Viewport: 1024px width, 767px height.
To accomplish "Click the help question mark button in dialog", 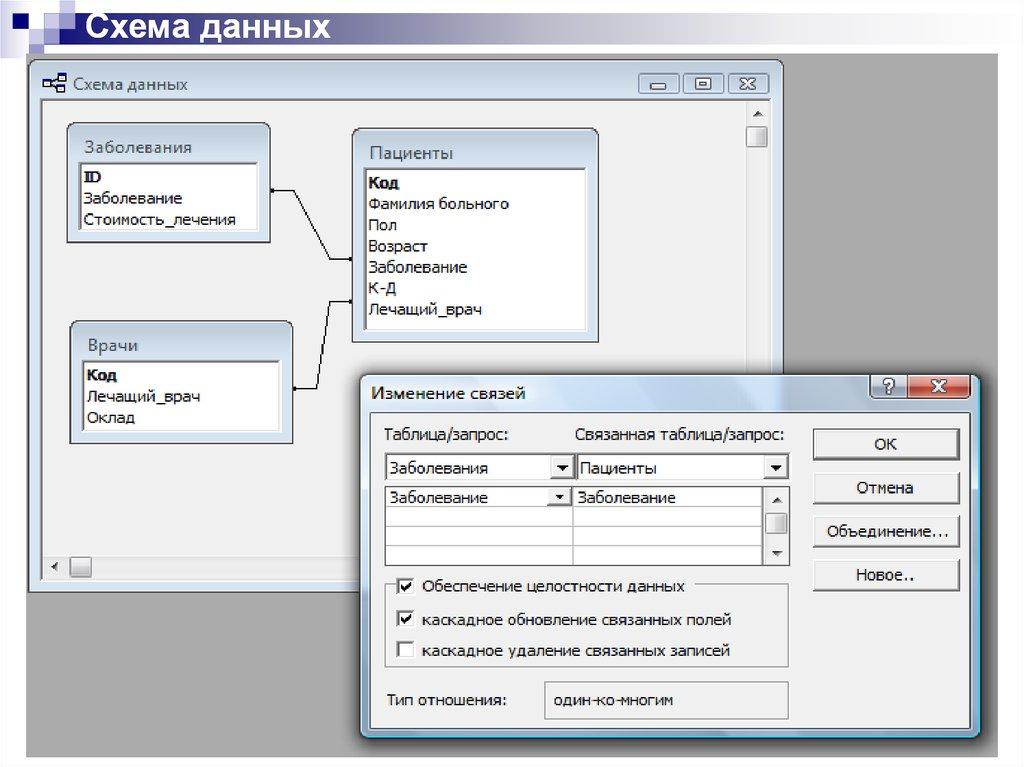I will [x=888, y=388].
